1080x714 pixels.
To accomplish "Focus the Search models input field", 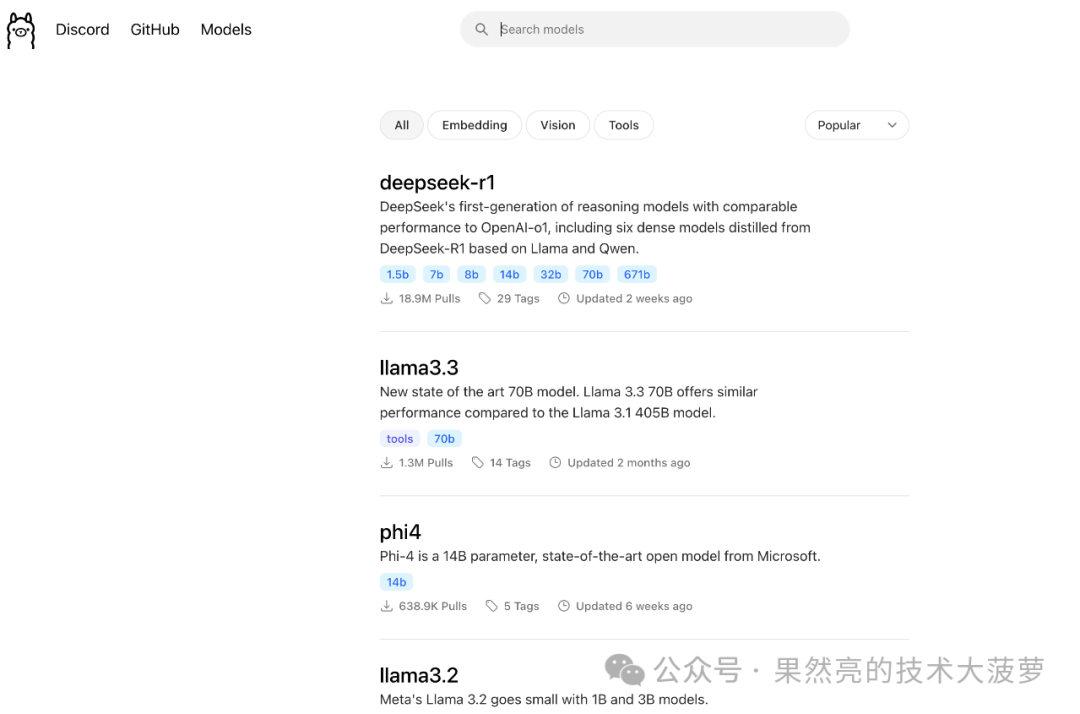I will click(655, 29).
